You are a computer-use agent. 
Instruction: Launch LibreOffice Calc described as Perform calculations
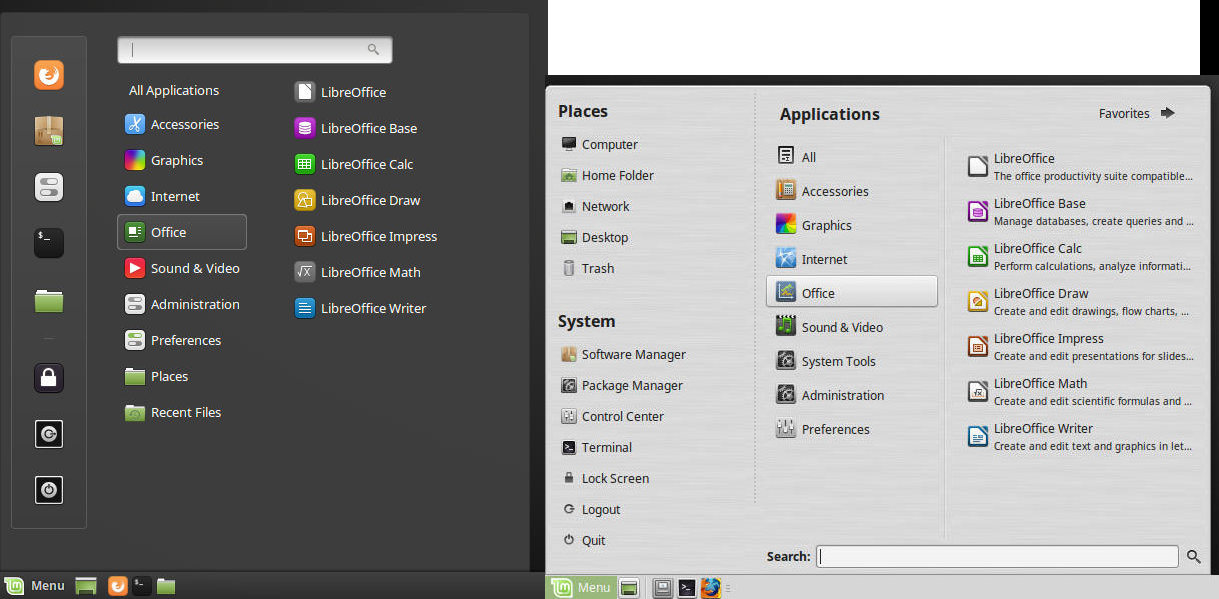click(1079, 257)
